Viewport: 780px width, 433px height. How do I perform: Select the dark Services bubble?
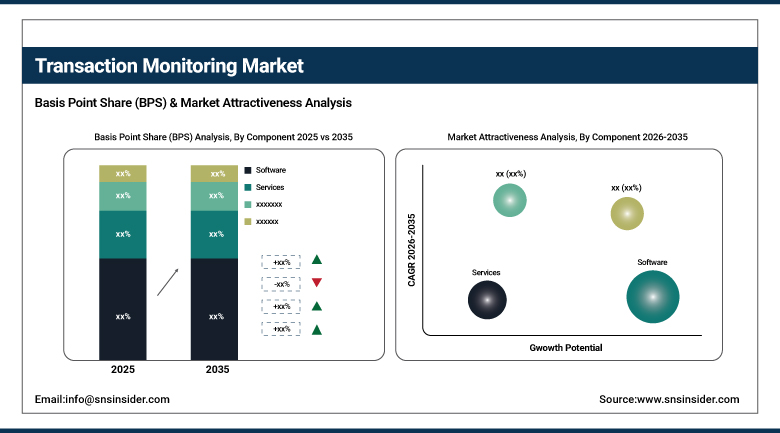(487, 300)
